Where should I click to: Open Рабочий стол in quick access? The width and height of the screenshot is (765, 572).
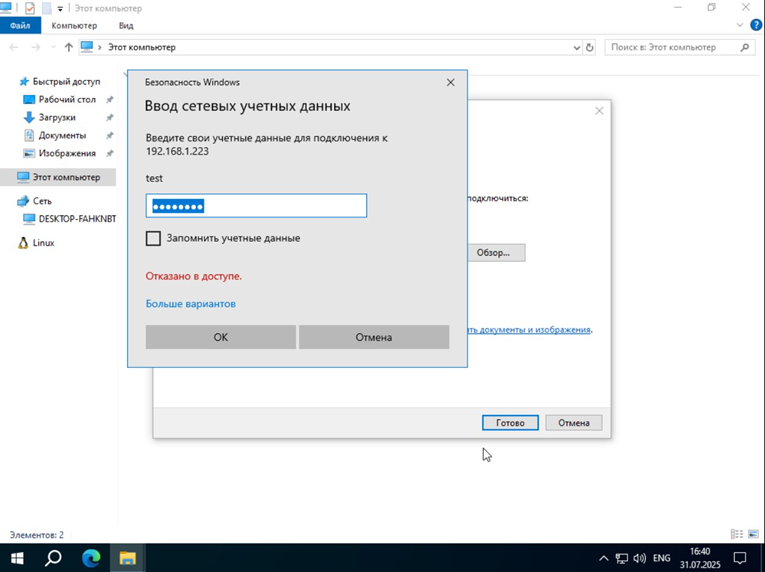pos(67,100)
